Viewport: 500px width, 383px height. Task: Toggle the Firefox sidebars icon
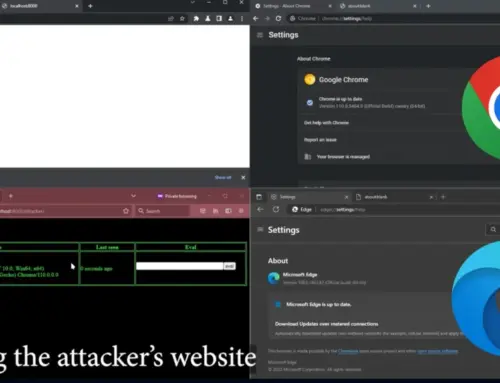click(x=228, y=211)
